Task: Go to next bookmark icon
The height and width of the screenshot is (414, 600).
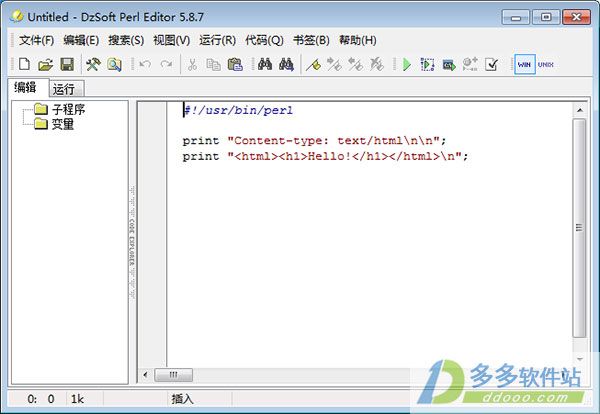Action: tap(334, 64)
